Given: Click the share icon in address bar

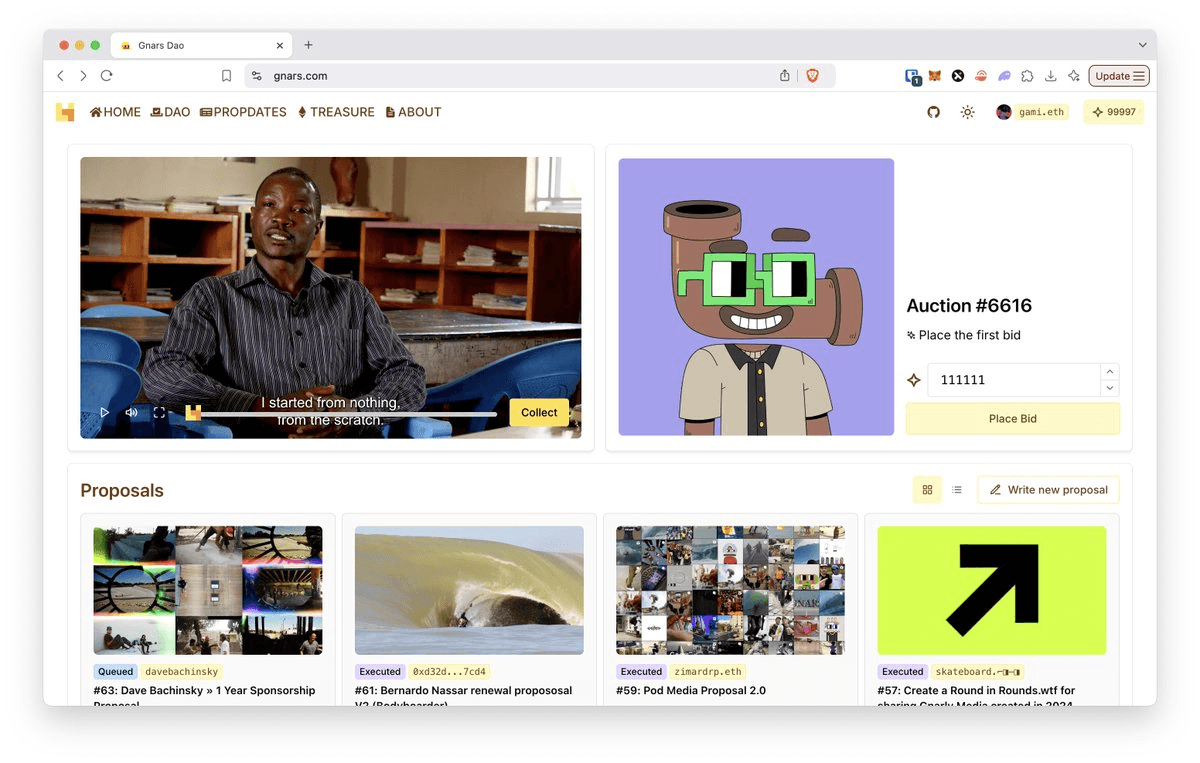Looking at the screenshot, I should coord(785,76).
